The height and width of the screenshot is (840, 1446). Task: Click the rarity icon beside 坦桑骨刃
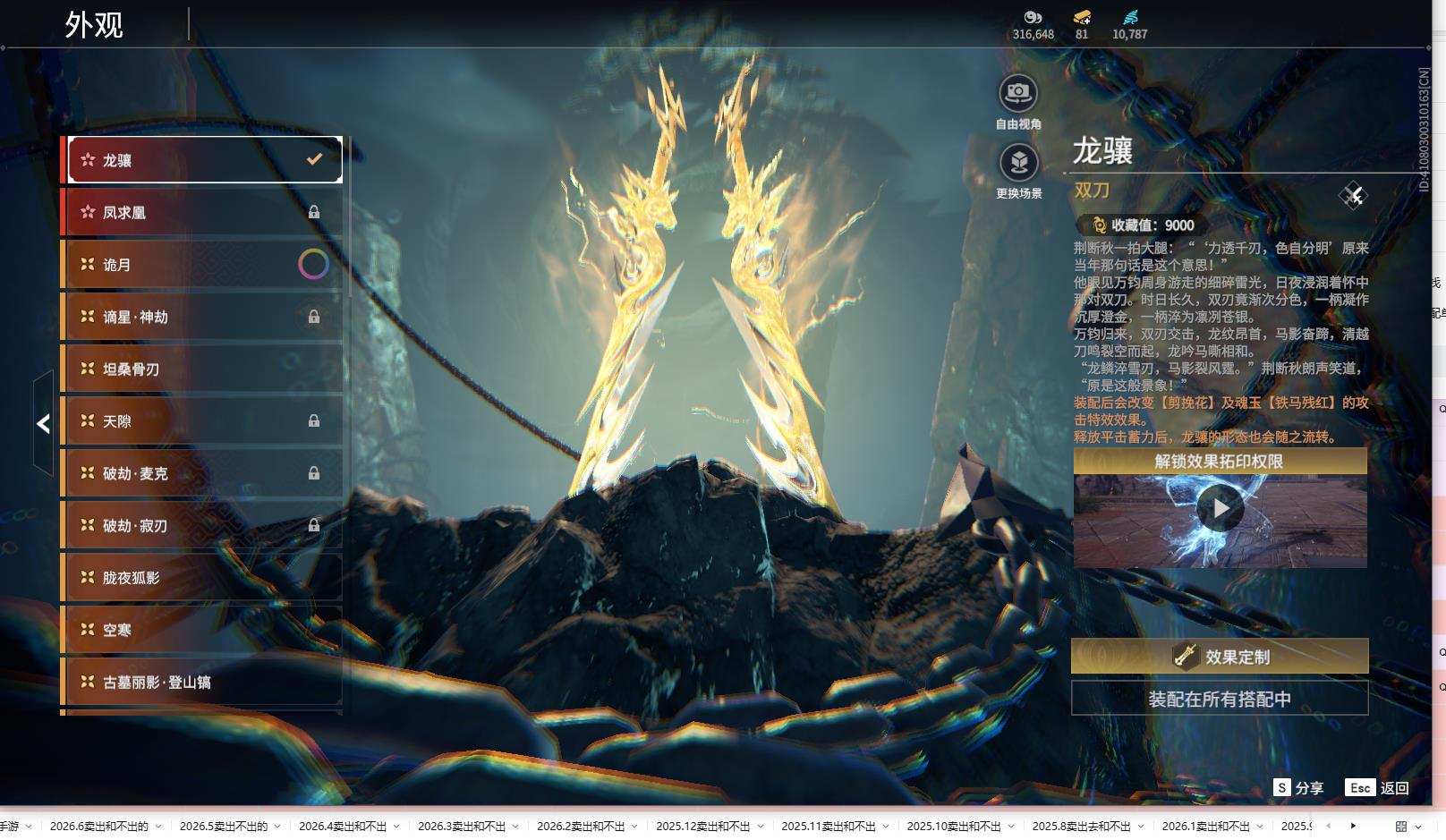click(x=88, y=369)
